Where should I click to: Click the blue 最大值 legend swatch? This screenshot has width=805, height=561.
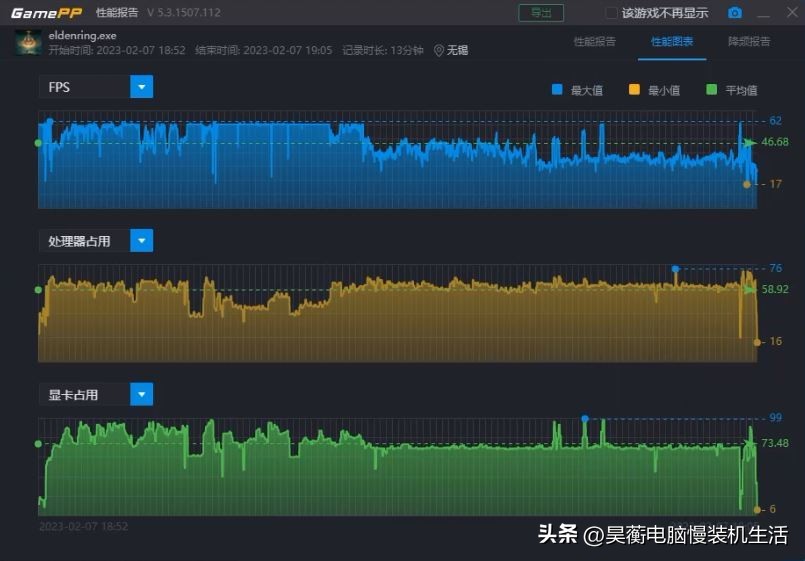click(557, 90)
